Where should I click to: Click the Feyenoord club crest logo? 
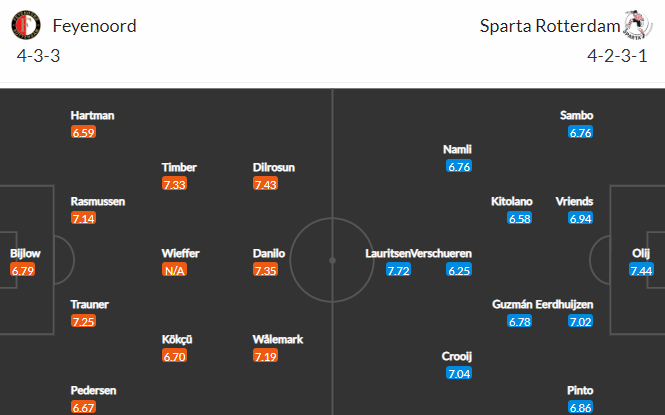tap(26, 25)
